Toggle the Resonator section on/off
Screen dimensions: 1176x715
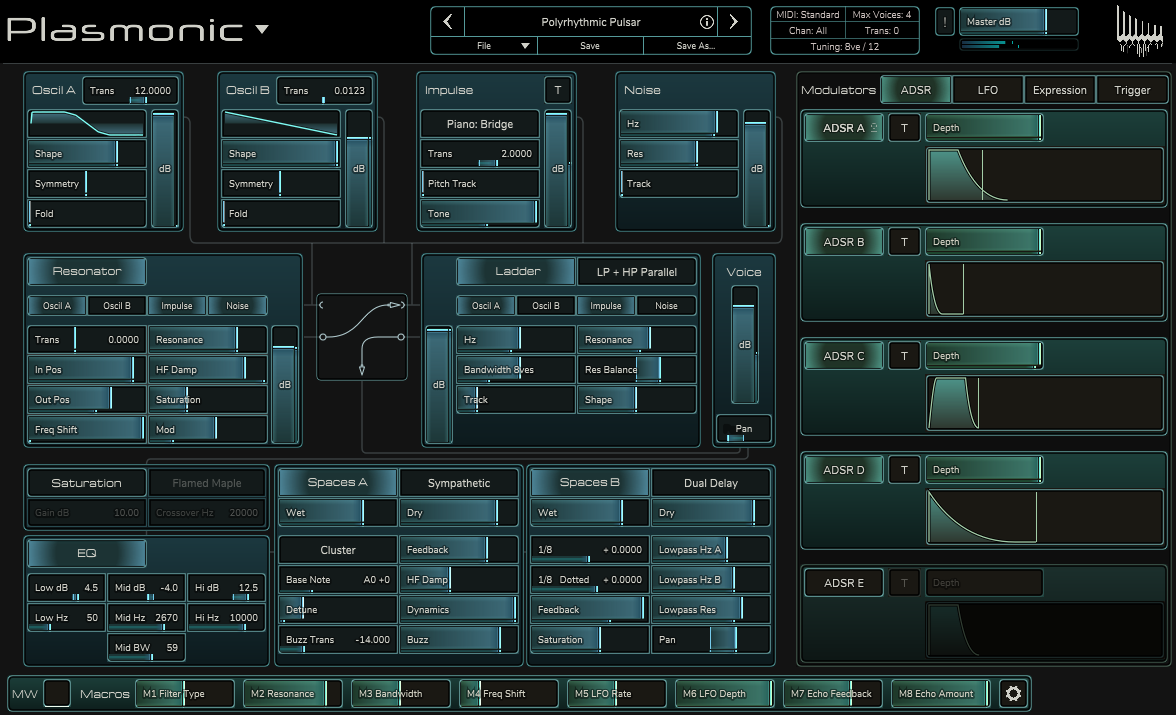pyautogui.click(x=86, y=271)
